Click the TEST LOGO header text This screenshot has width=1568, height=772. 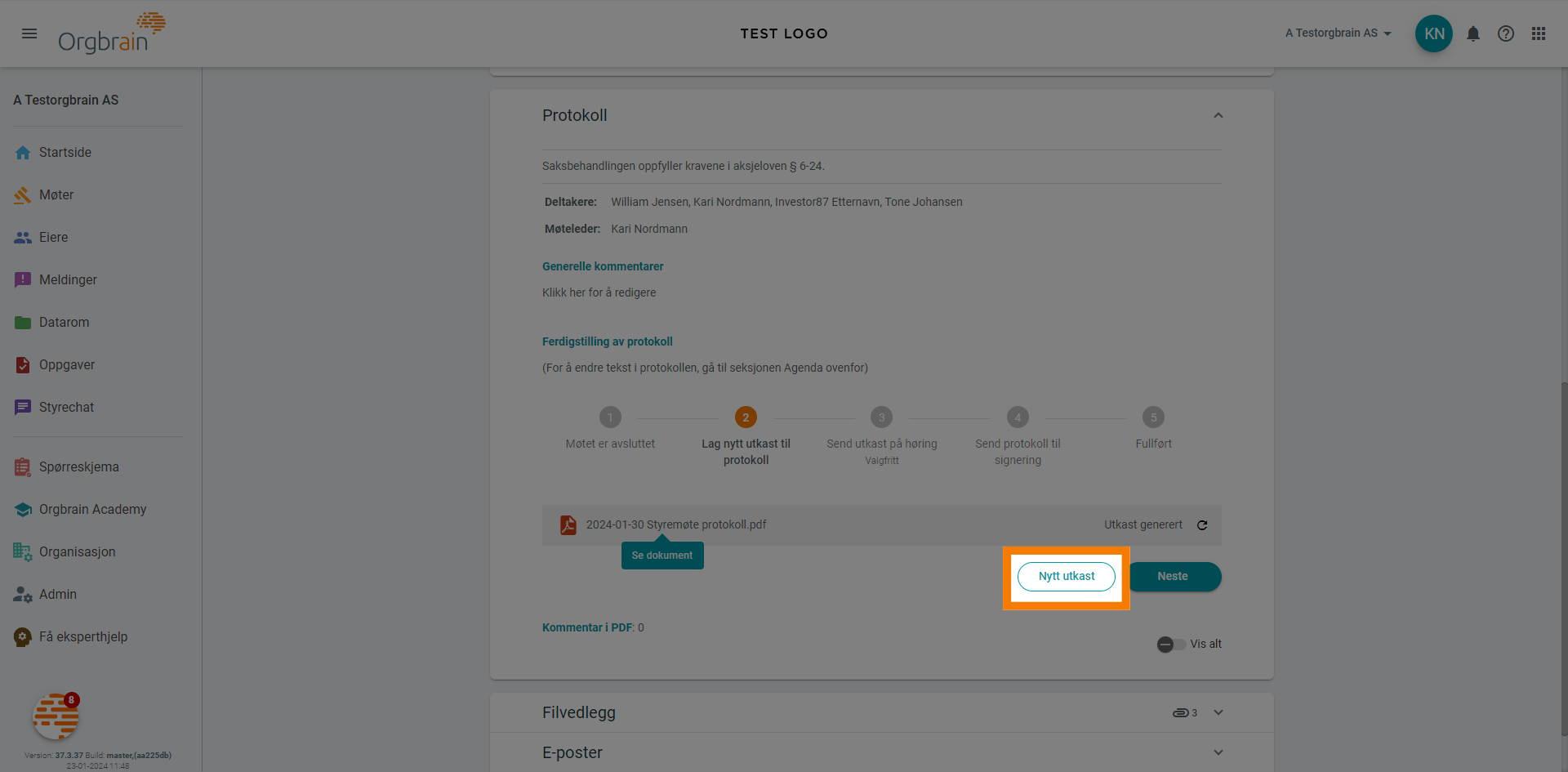click(x=784, y=33)
